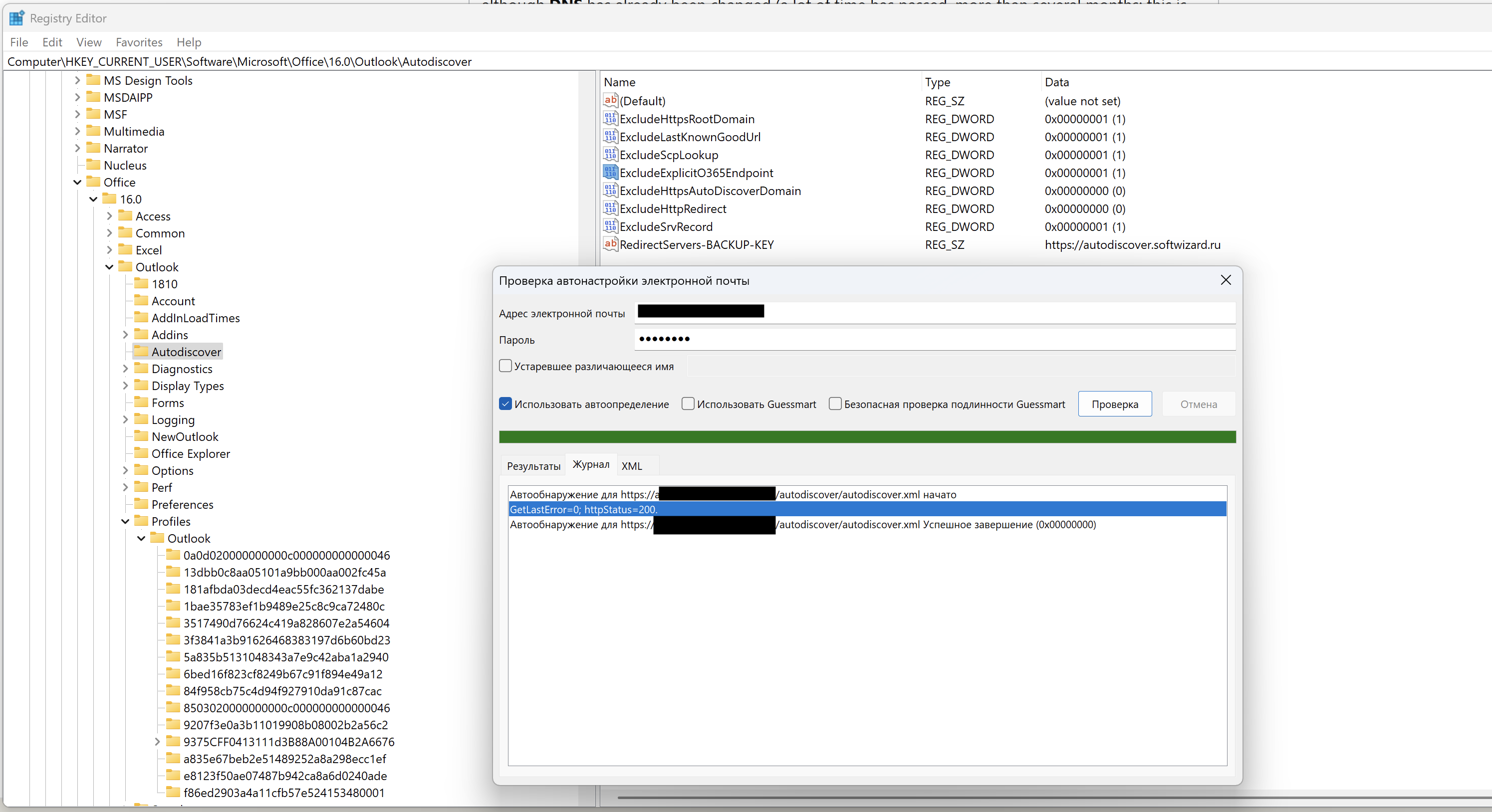Collapse the Office tree node
Viewport: 1492px width, 812px height.
click(x=77, y=183)
